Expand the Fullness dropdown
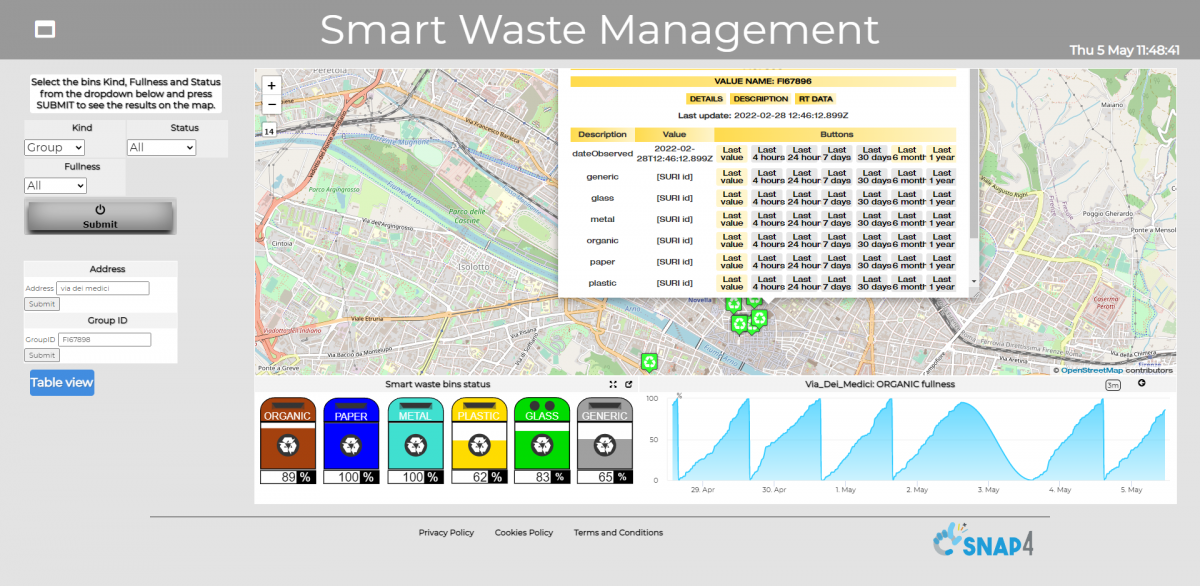The image size is (1200, 586). [55, 185]
